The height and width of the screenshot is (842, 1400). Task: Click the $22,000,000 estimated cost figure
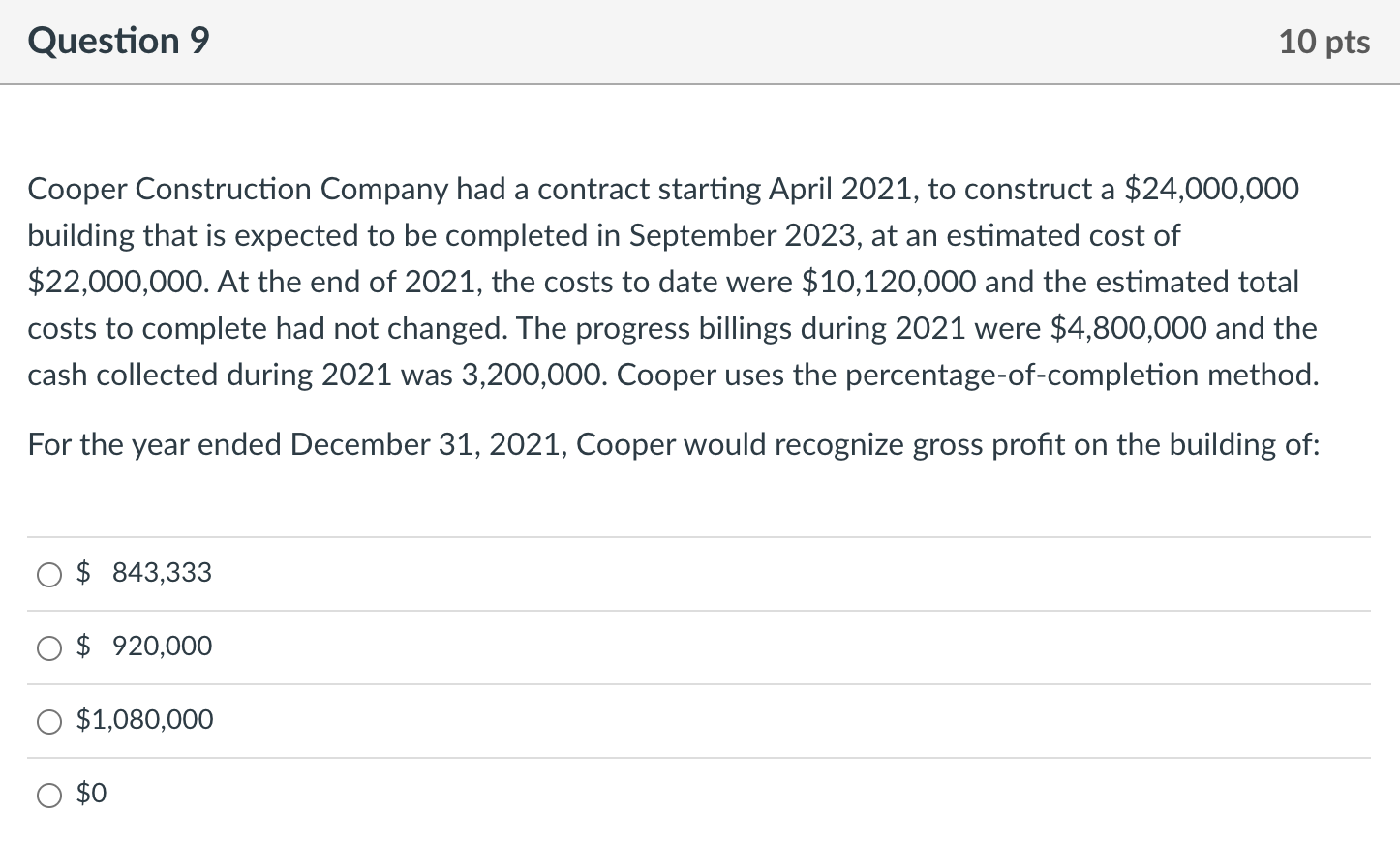click(116, 282)
